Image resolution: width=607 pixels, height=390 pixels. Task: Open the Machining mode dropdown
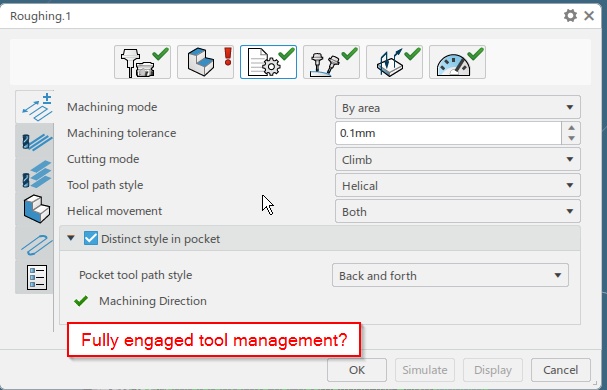point(458,107)
